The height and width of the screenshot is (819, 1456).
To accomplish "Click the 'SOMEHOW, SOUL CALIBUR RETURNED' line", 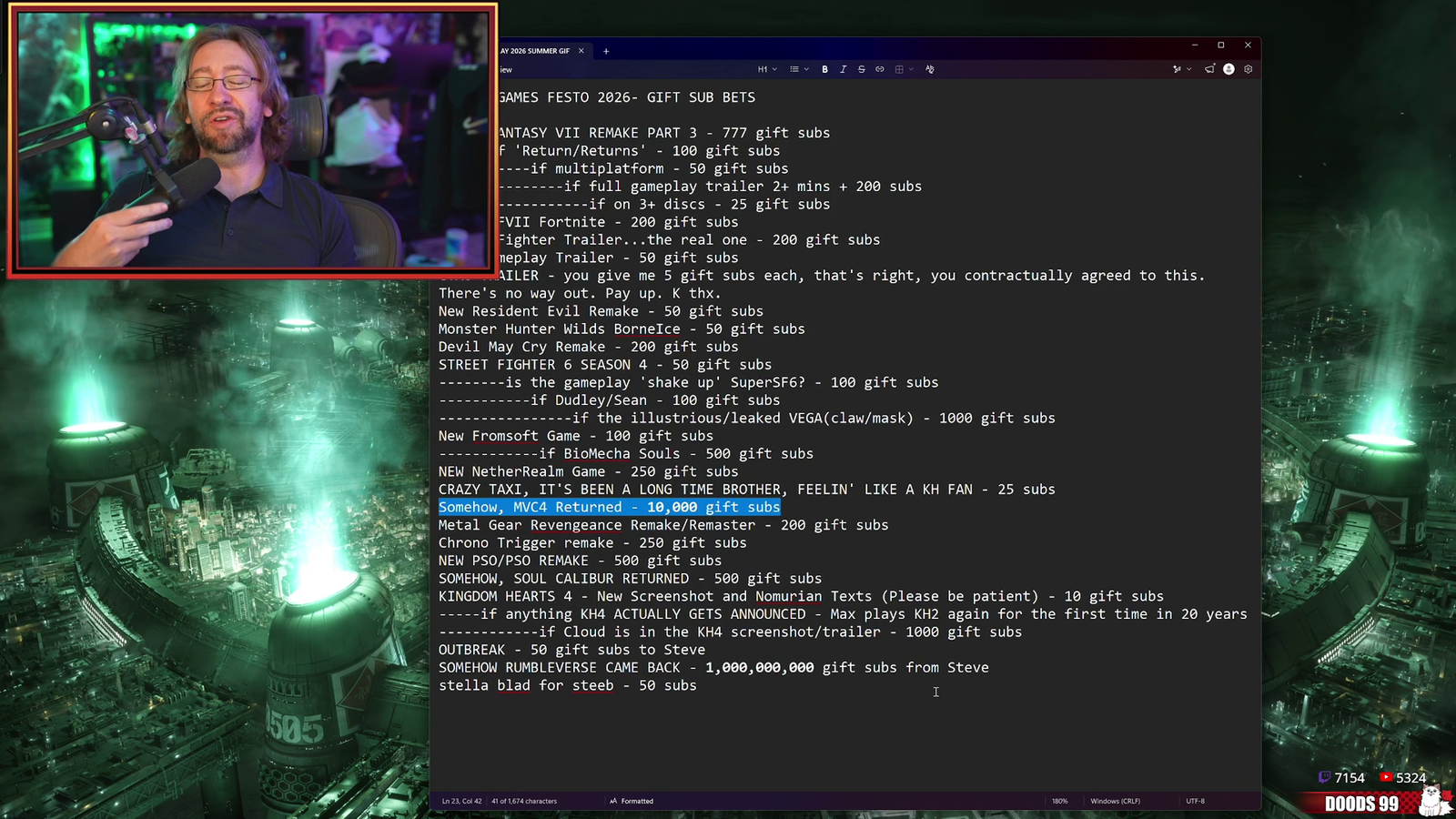I will coord(630,579).
